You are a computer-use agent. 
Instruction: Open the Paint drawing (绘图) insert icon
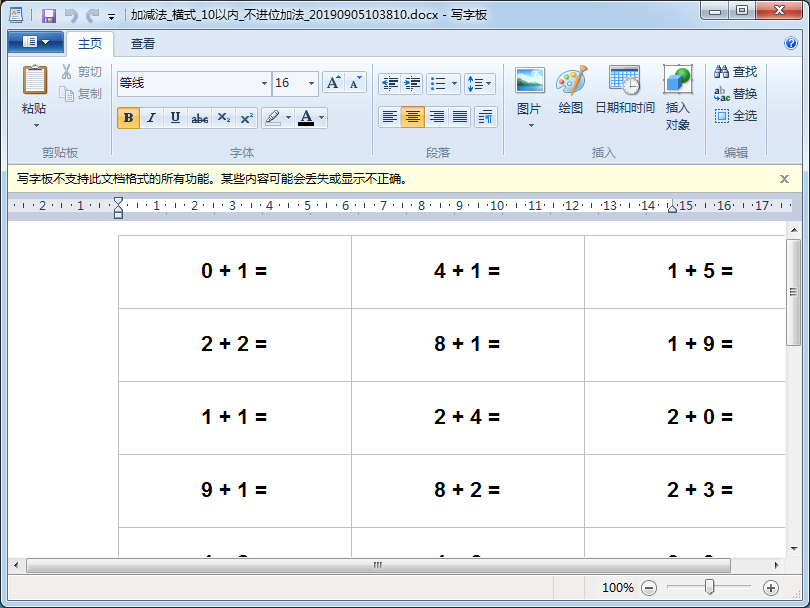pos(571,82)
